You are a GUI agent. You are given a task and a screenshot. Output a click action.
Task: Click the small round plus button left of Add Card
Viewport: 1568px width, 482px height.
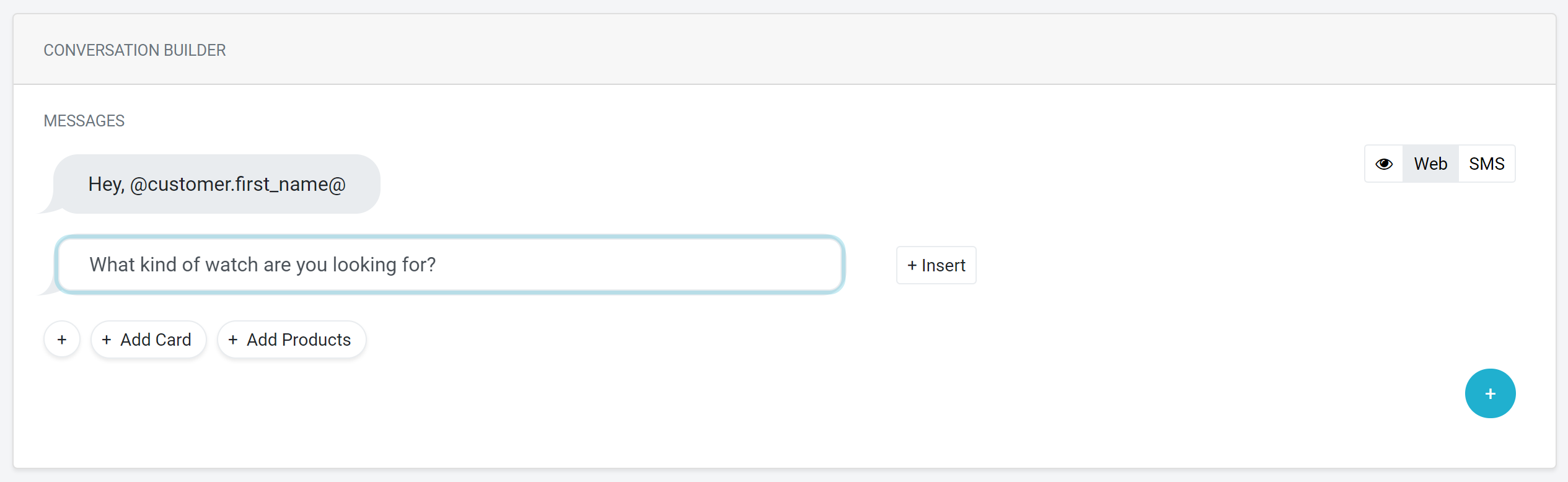click(62, 340)
